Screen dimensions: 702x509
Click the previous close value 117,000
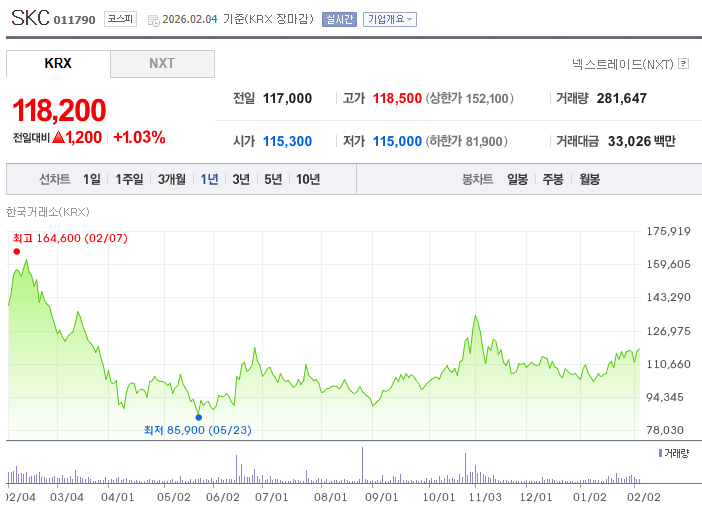pos(287,98)
